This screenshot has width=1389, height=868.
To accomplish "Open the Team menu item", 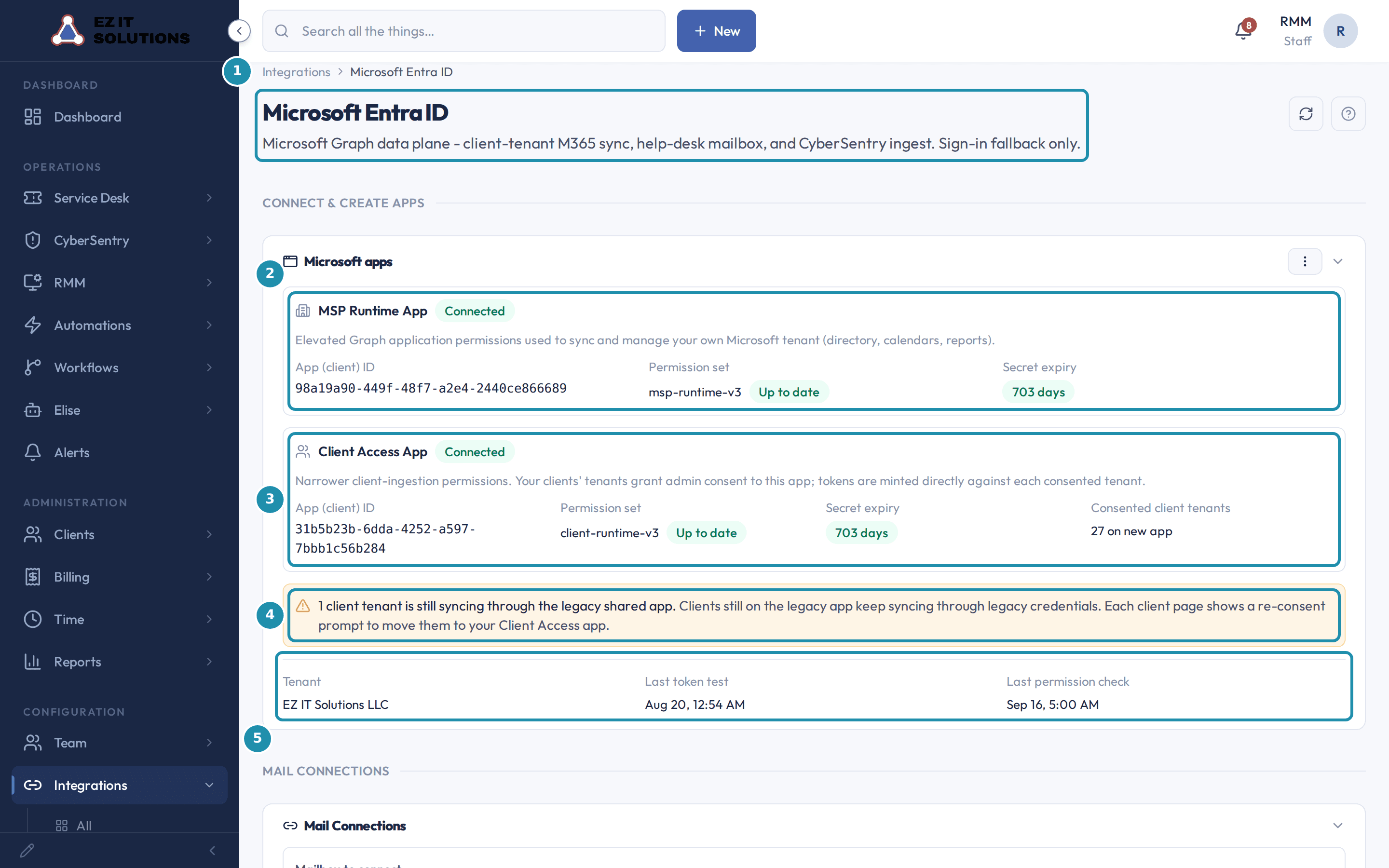I will (120, 742).
